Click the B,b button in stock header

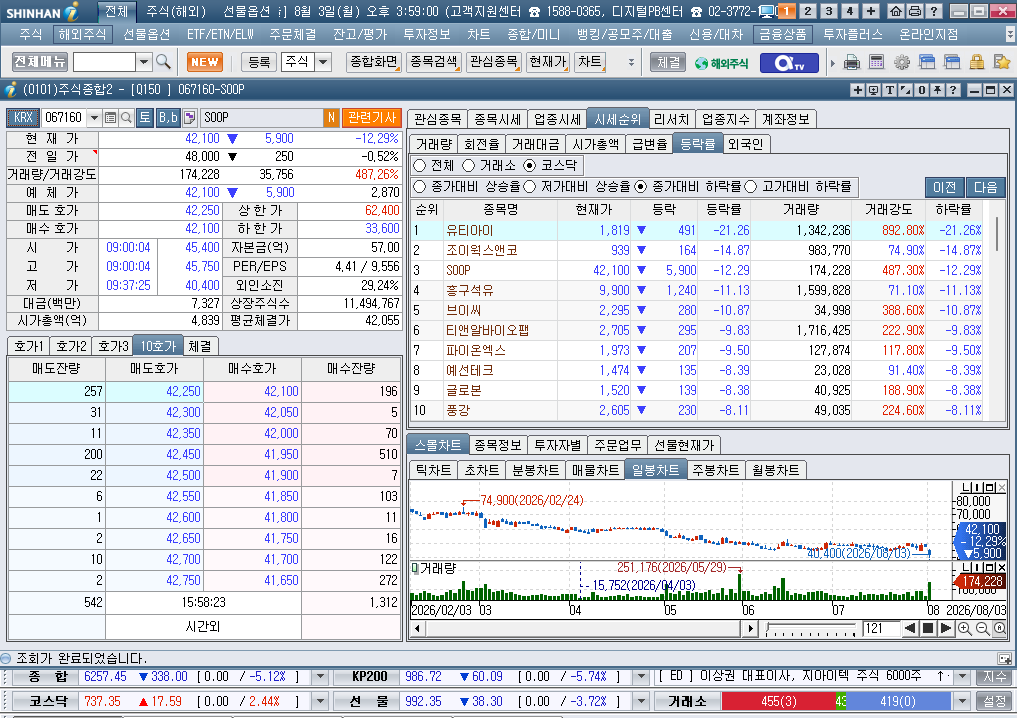point(168,117)
